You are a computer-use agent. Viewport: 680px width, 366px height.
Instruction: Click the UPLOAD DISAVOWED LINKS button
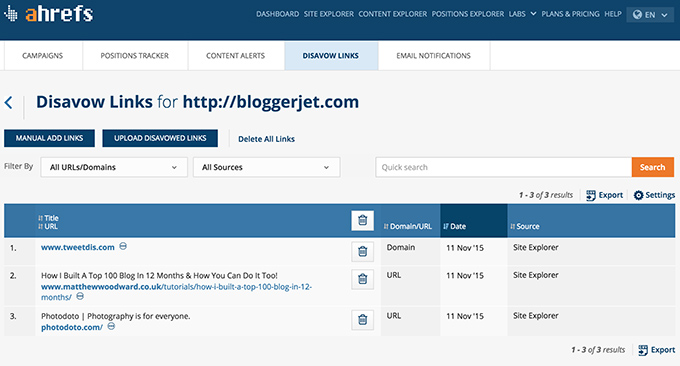(x=160, y=138)
